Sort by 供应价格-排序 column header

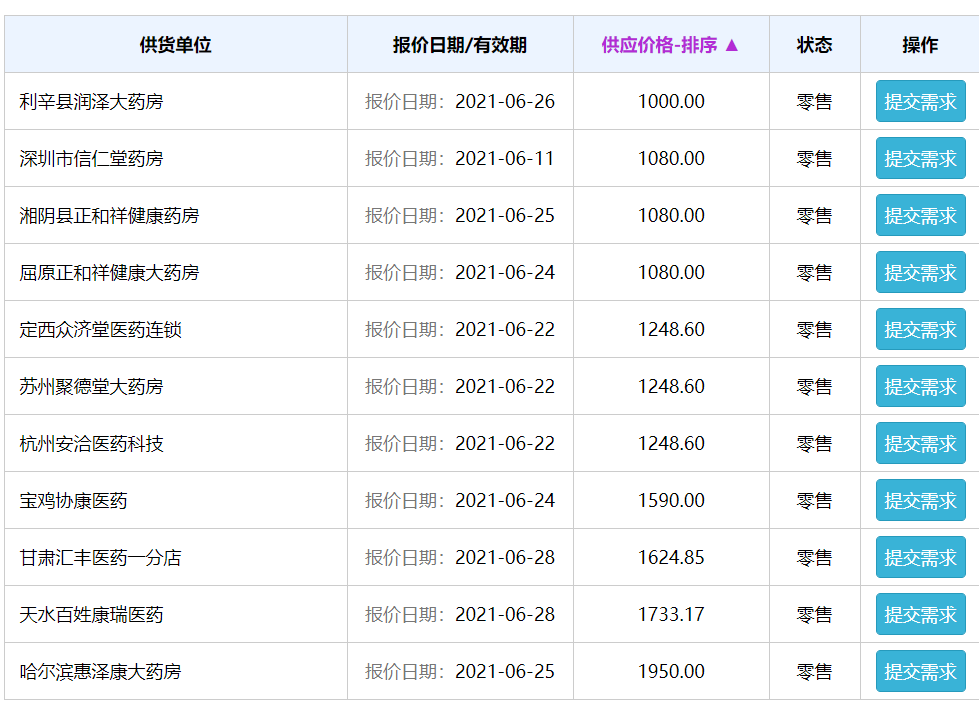click(x=670, y=45)
